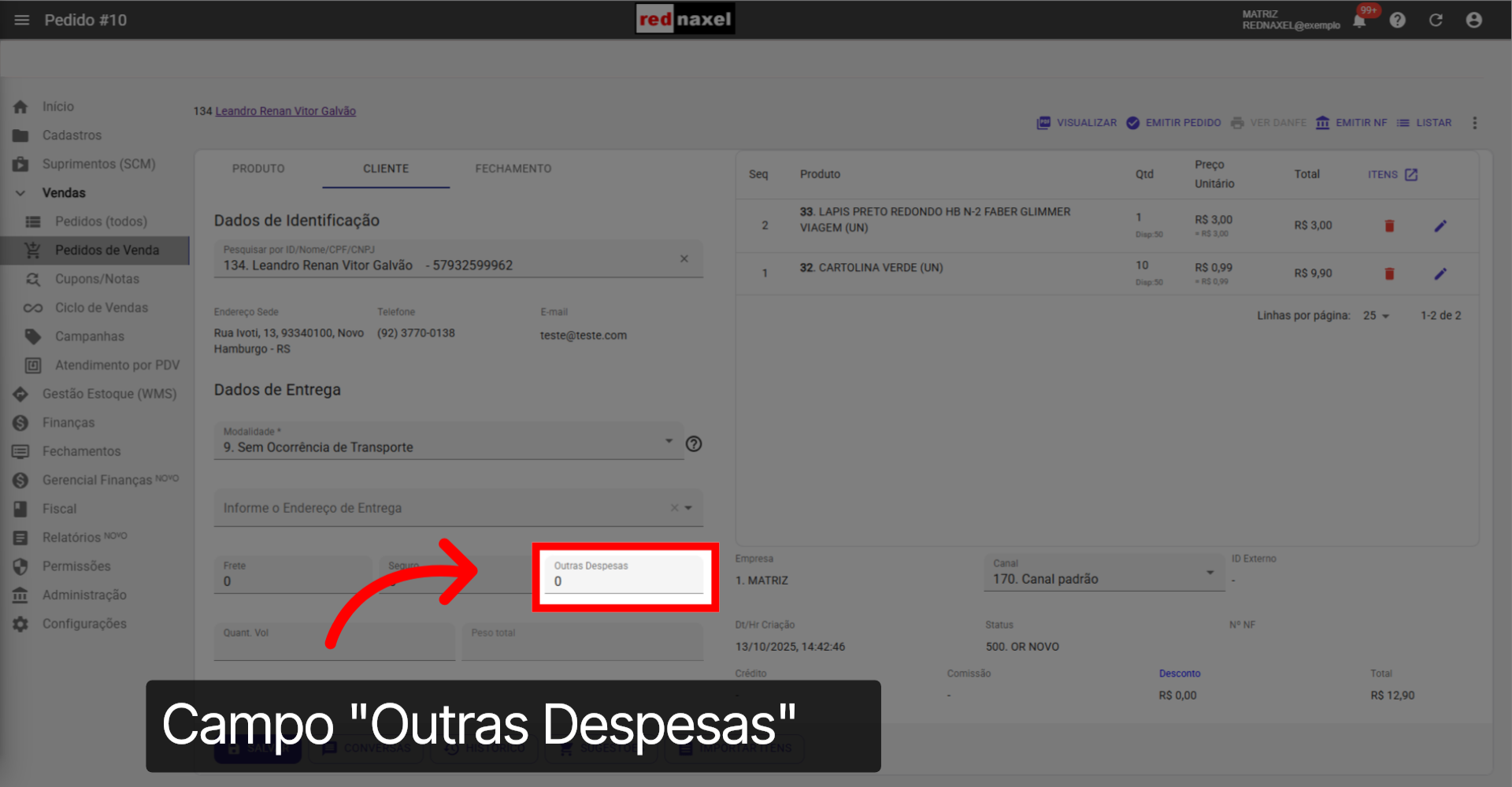This screenshot has width=1512, height=787.
Task: Click the Produto column header
Action: click(x=820, y=174)
